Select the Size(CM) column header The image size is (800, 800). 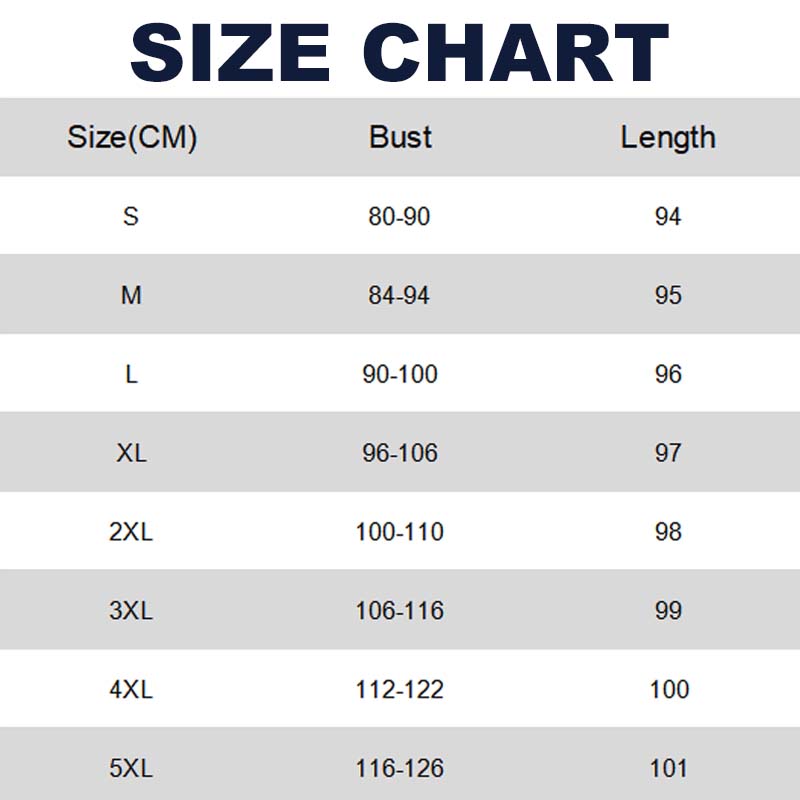[132, 137]
